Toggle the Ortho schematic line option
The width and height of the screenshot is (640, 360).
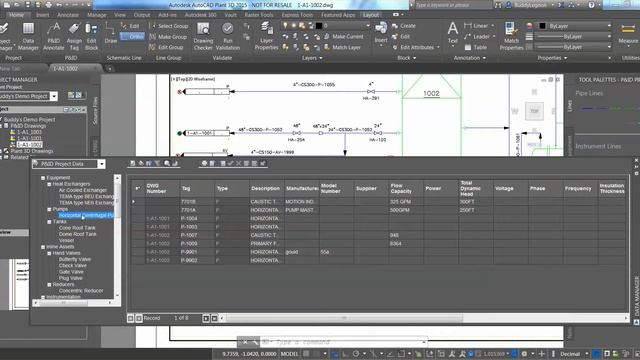click(132, 36)
